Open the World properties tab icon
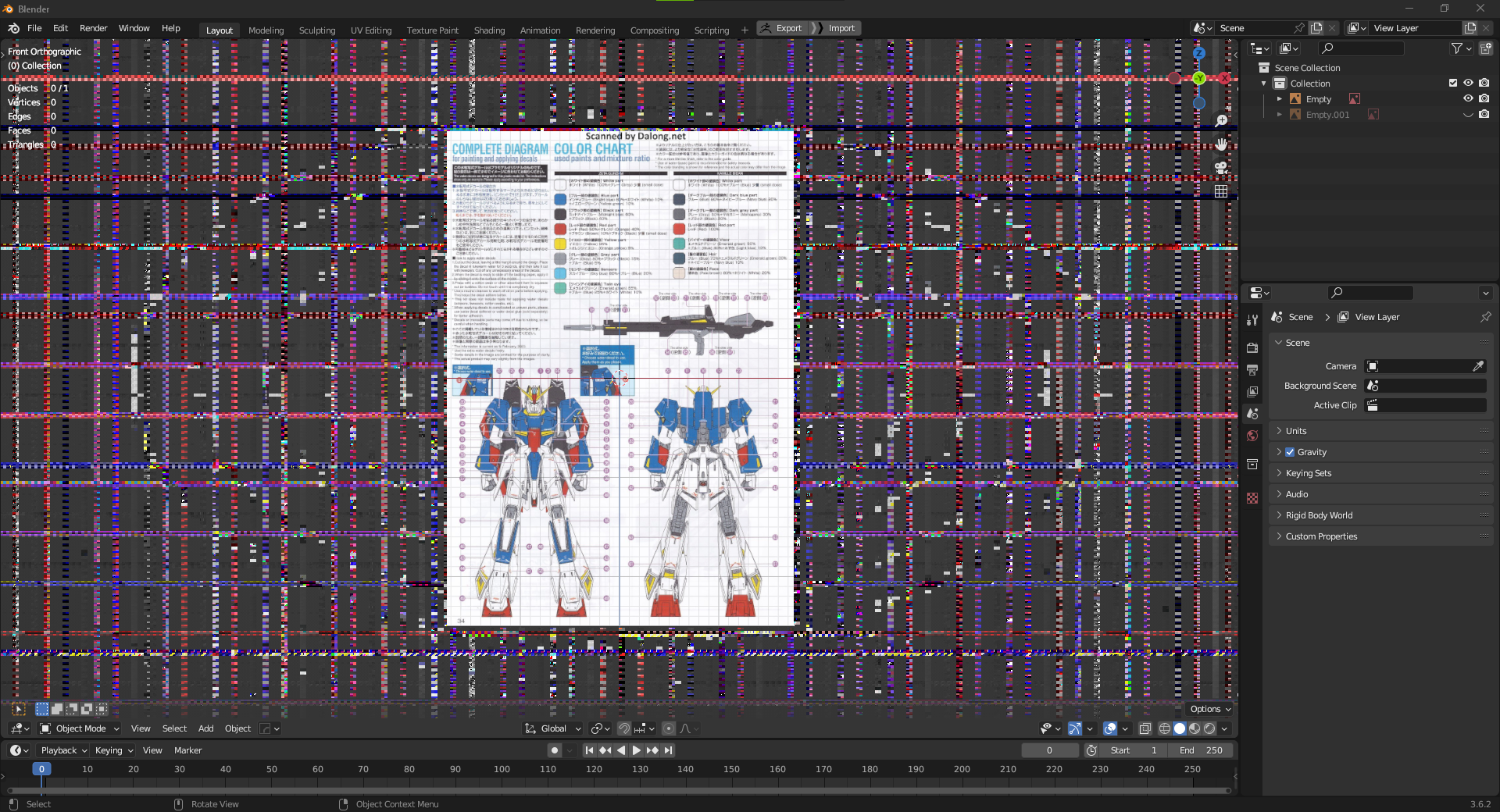 (1252, 436)
